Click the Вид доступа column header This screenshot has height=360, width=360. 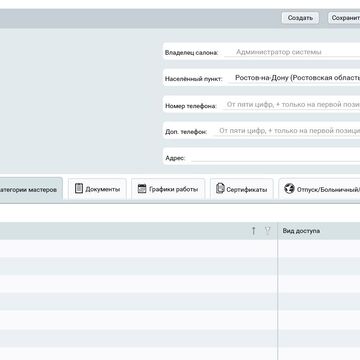pyautogui.click(x=319, y=231)
